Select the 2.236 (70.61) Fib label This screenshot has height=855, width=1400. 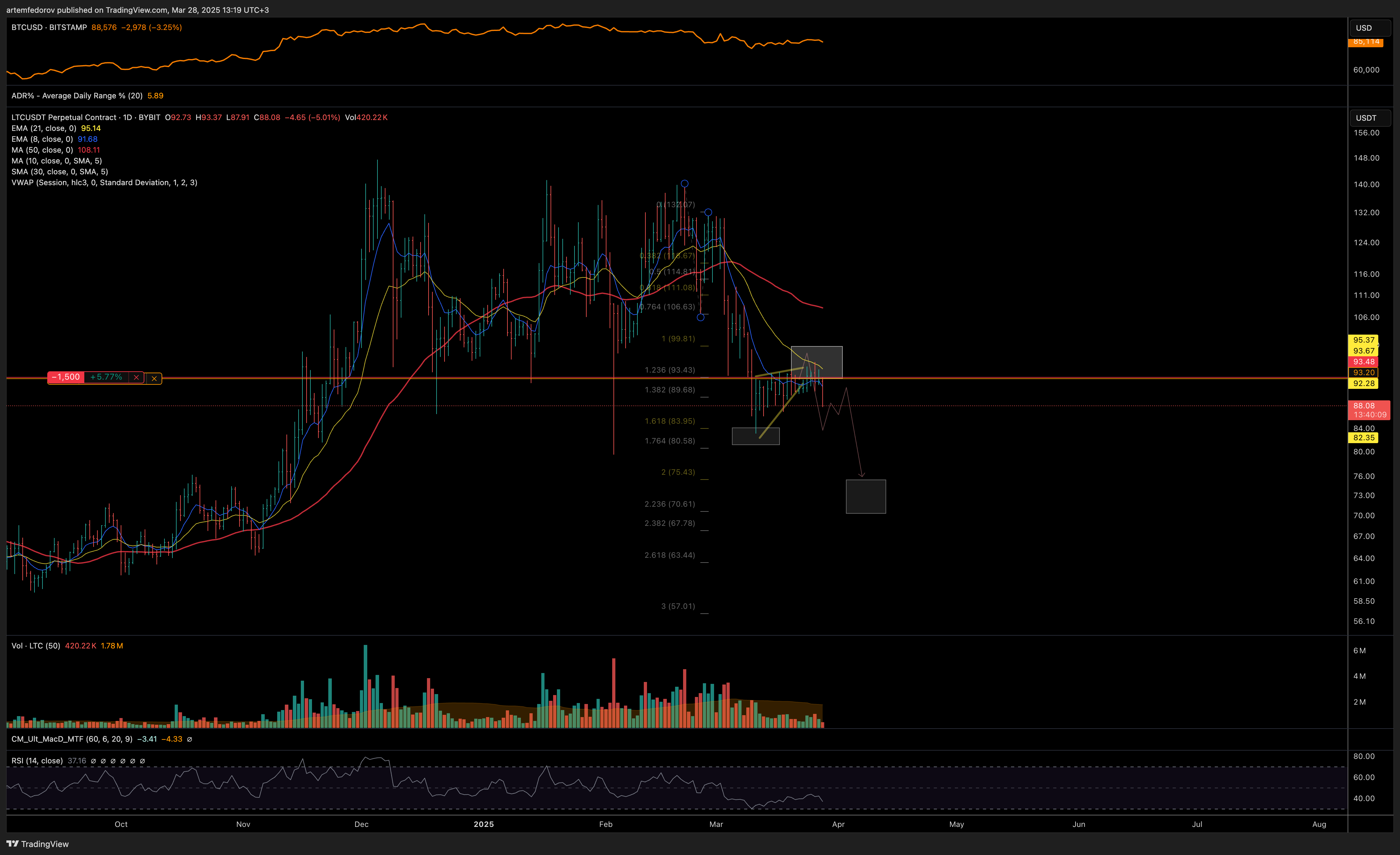[x=670, y=504]
